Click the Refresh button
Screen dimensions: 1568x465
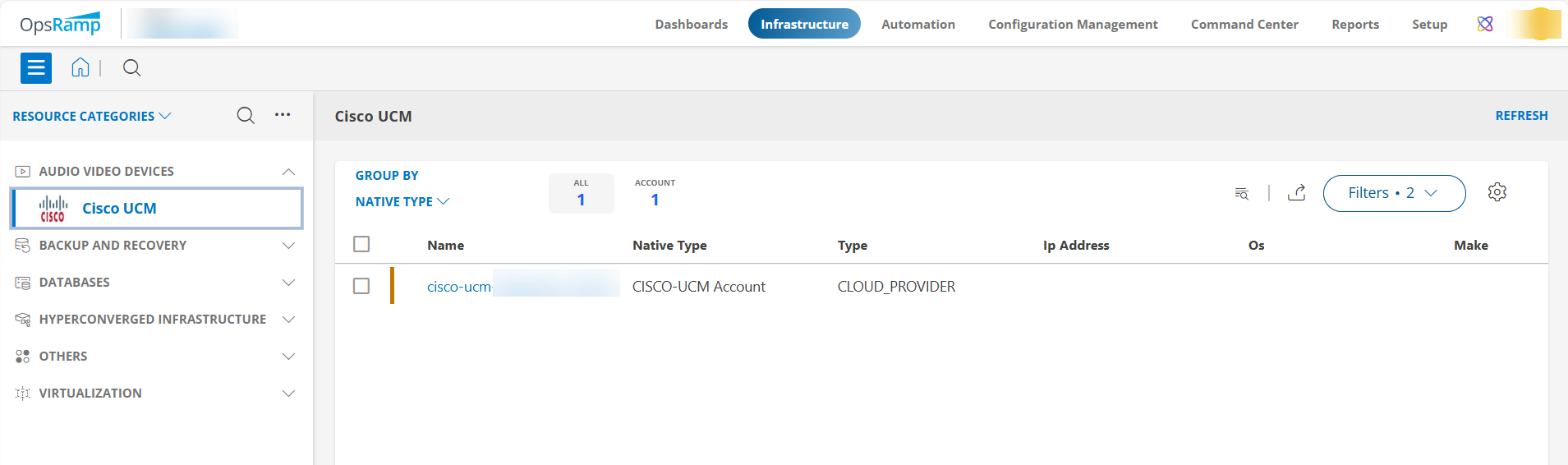coord(1520,116)
